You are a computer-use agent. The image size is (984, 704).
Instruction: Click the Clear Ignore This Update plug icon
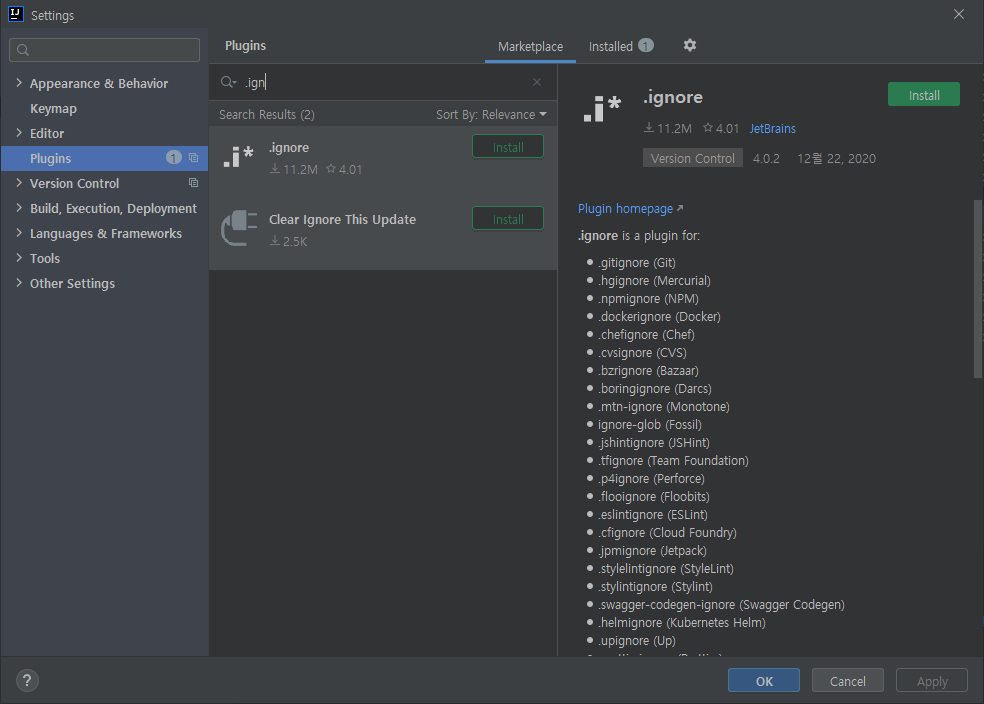pos(239,228)
